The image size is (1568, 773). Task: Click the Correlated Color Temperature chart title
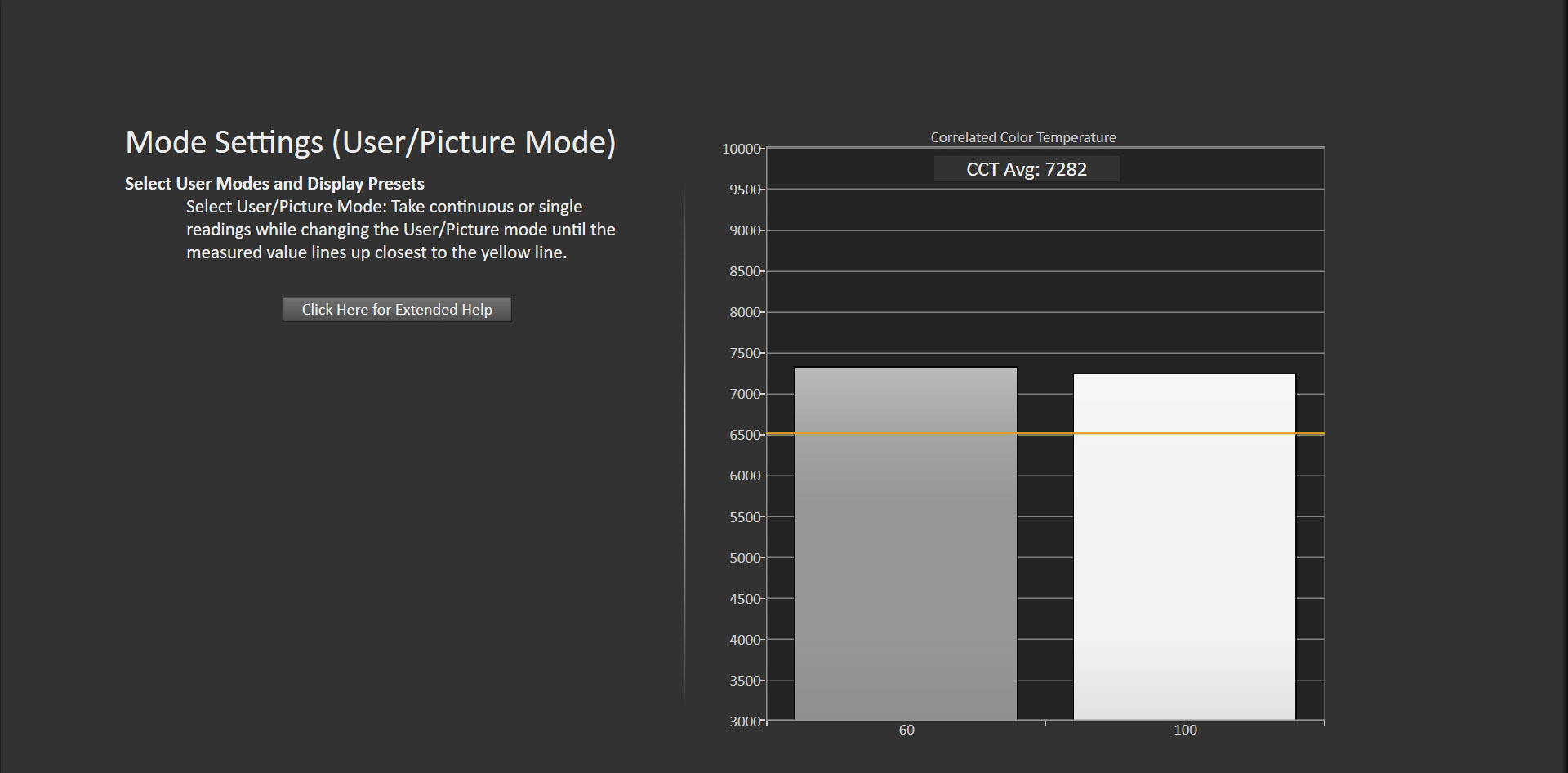click(1023, 137)
